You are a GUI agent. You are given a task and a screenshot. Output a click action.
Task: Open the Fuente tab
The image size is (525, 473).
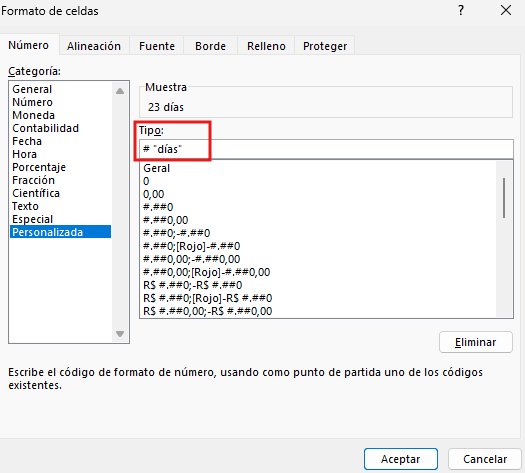point(157,46)
